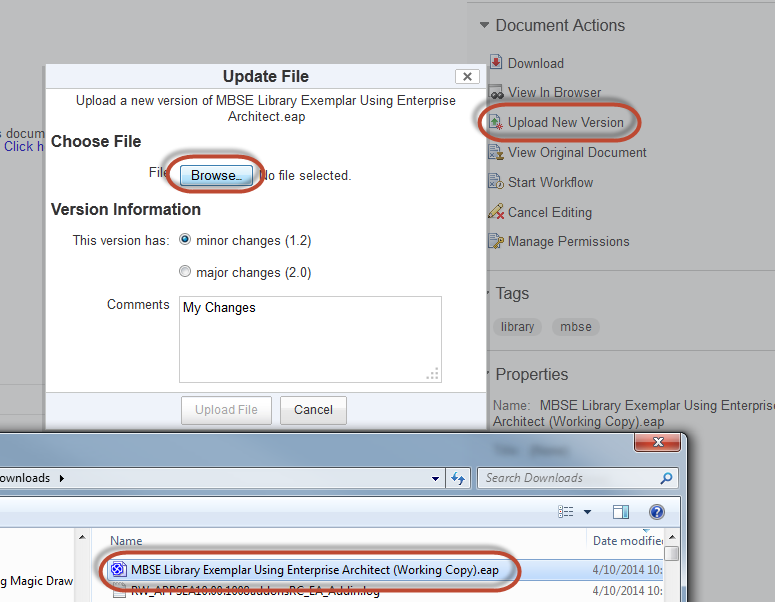The width and height of the screenshot is (775, 602).
Task: Click the Download document action icon
Action: [x=496, y=62]
